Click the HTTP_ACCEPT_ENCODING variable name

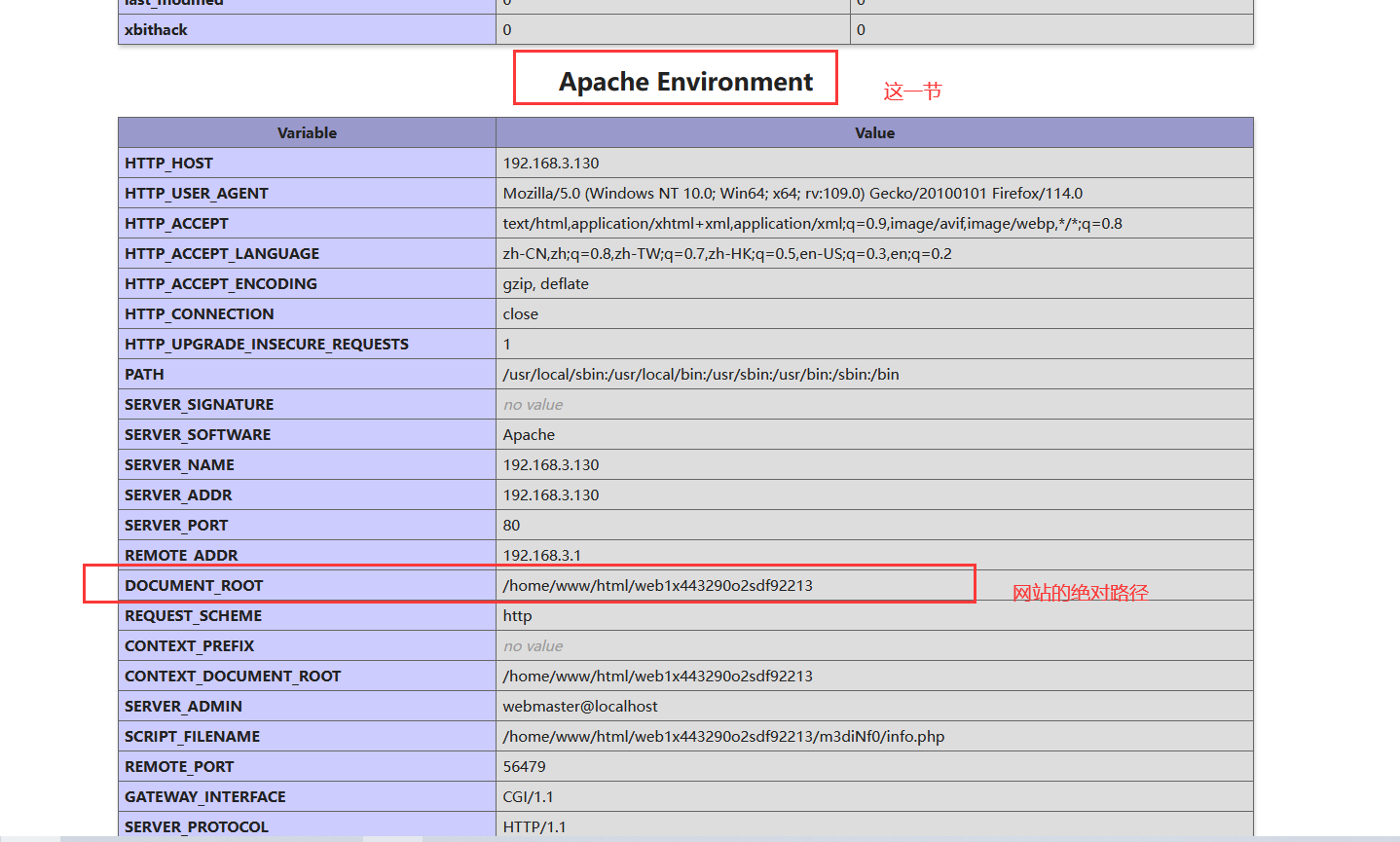[x=221, y=283]
